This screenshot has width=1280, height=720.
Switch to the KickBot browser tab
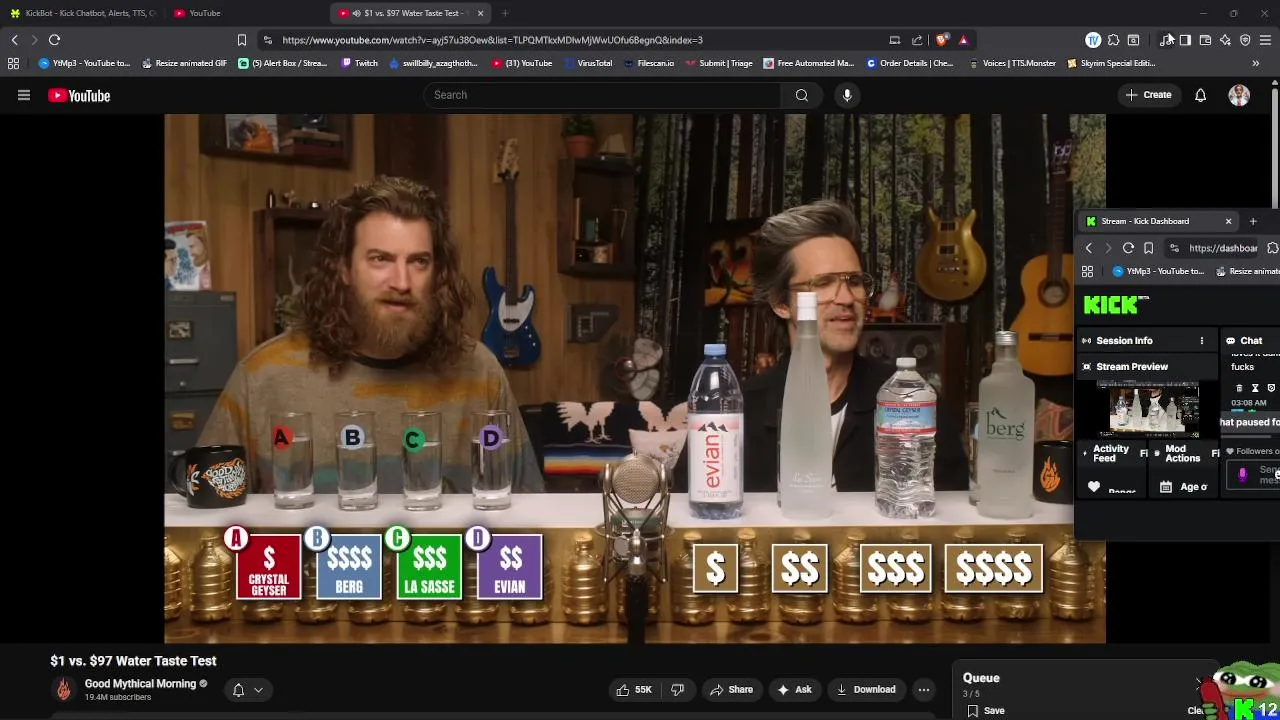click(82, 13)
